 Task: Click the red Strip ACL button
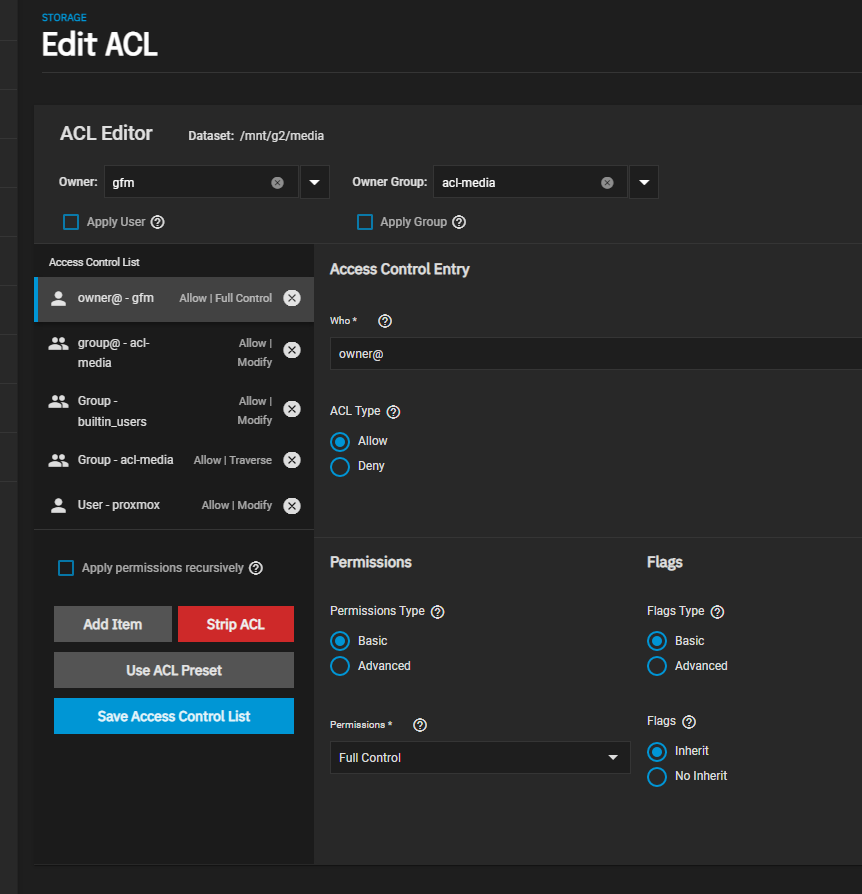(x=236, y=624)
